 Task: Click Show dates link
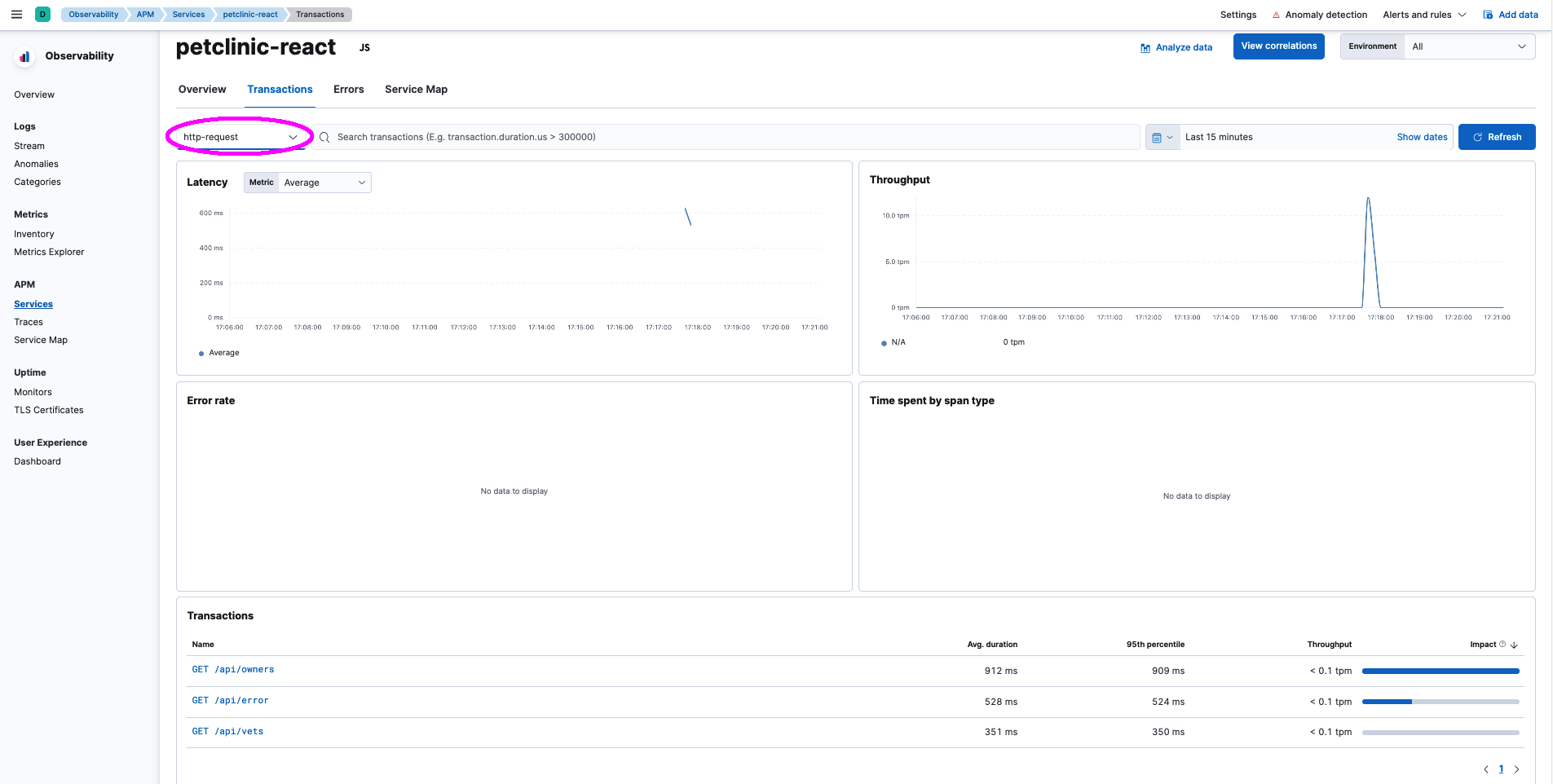tap(1423, 137)
